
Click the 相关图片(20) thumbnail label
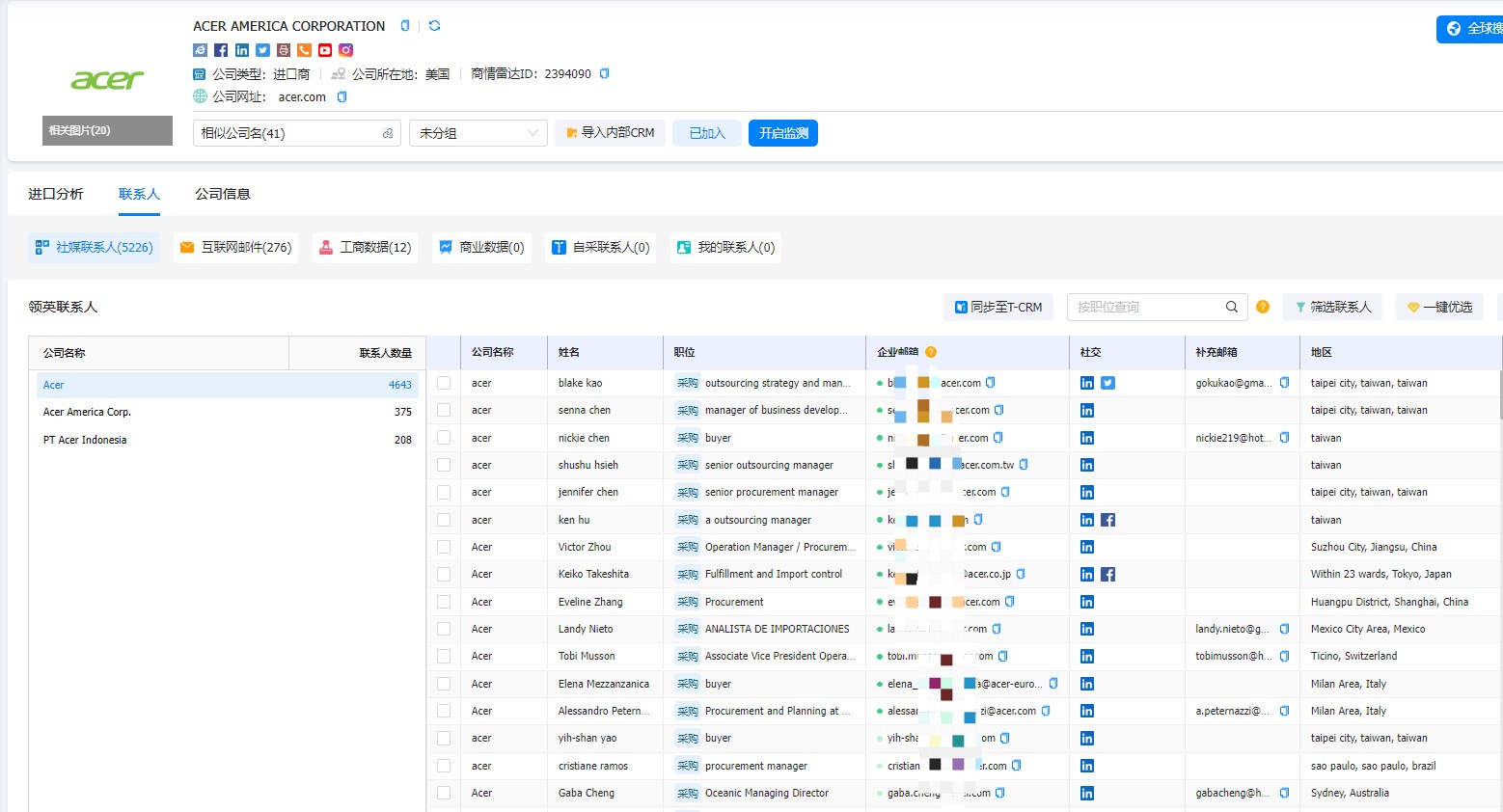point(107,130)
